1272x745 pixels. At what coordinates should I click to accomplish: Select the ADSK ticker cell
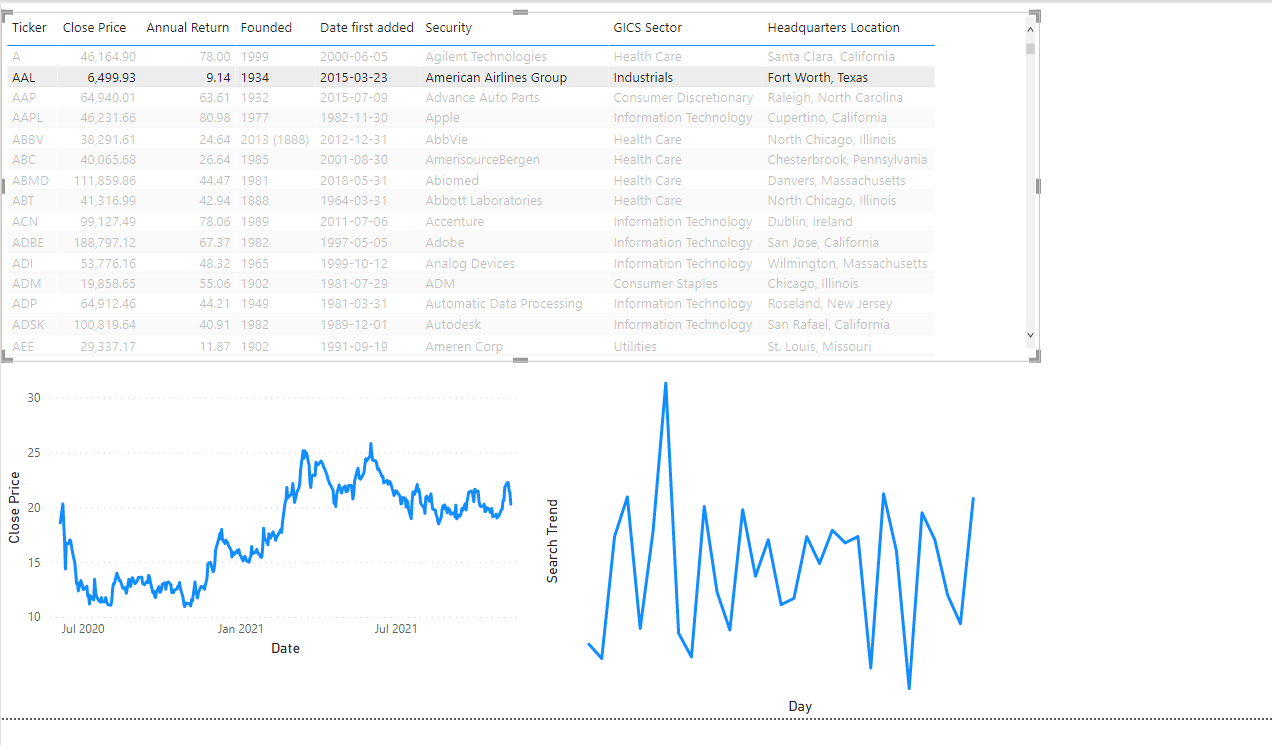pyautogui.click(x=28, y=325)
